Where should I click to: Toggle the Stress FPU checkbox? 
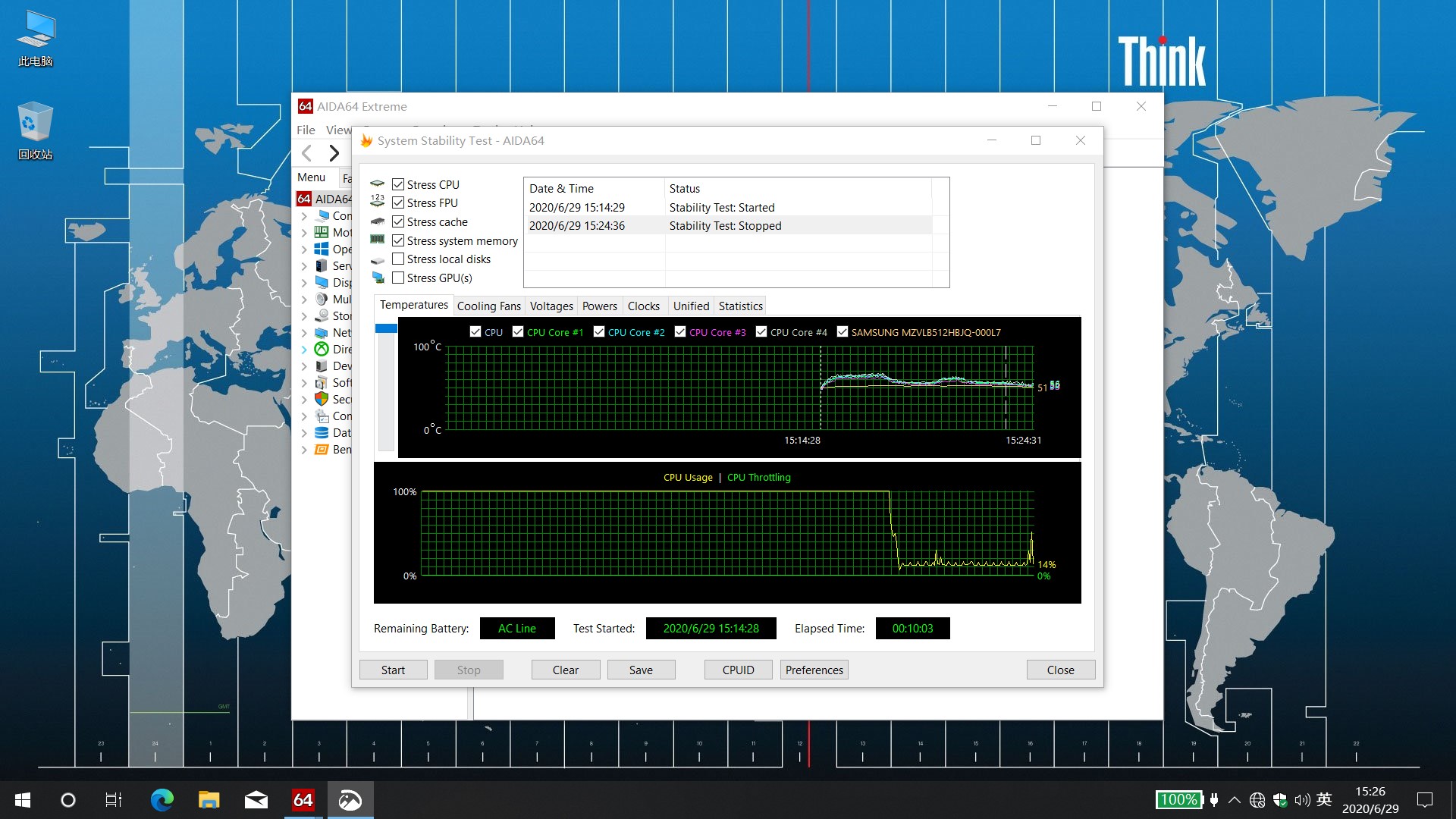[x=398, y=202]
